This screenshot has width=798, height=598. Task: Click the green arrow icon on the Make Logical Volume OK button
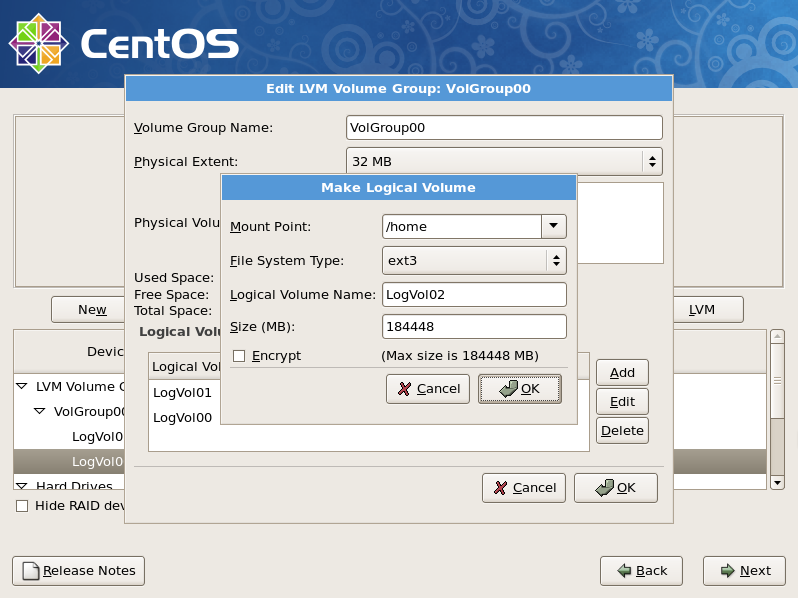pos(508,389)
